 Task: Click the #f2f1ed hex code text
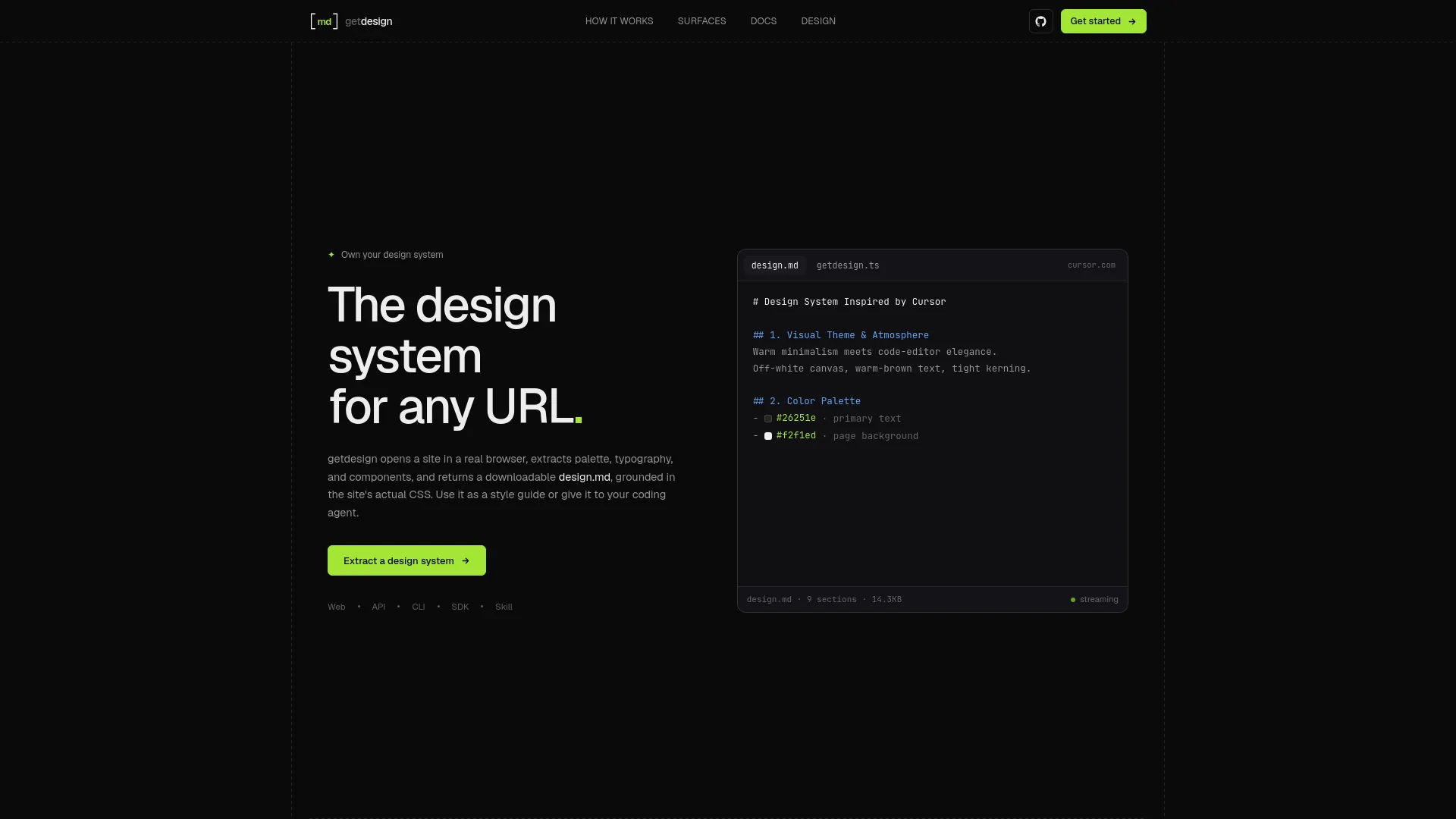796,436
